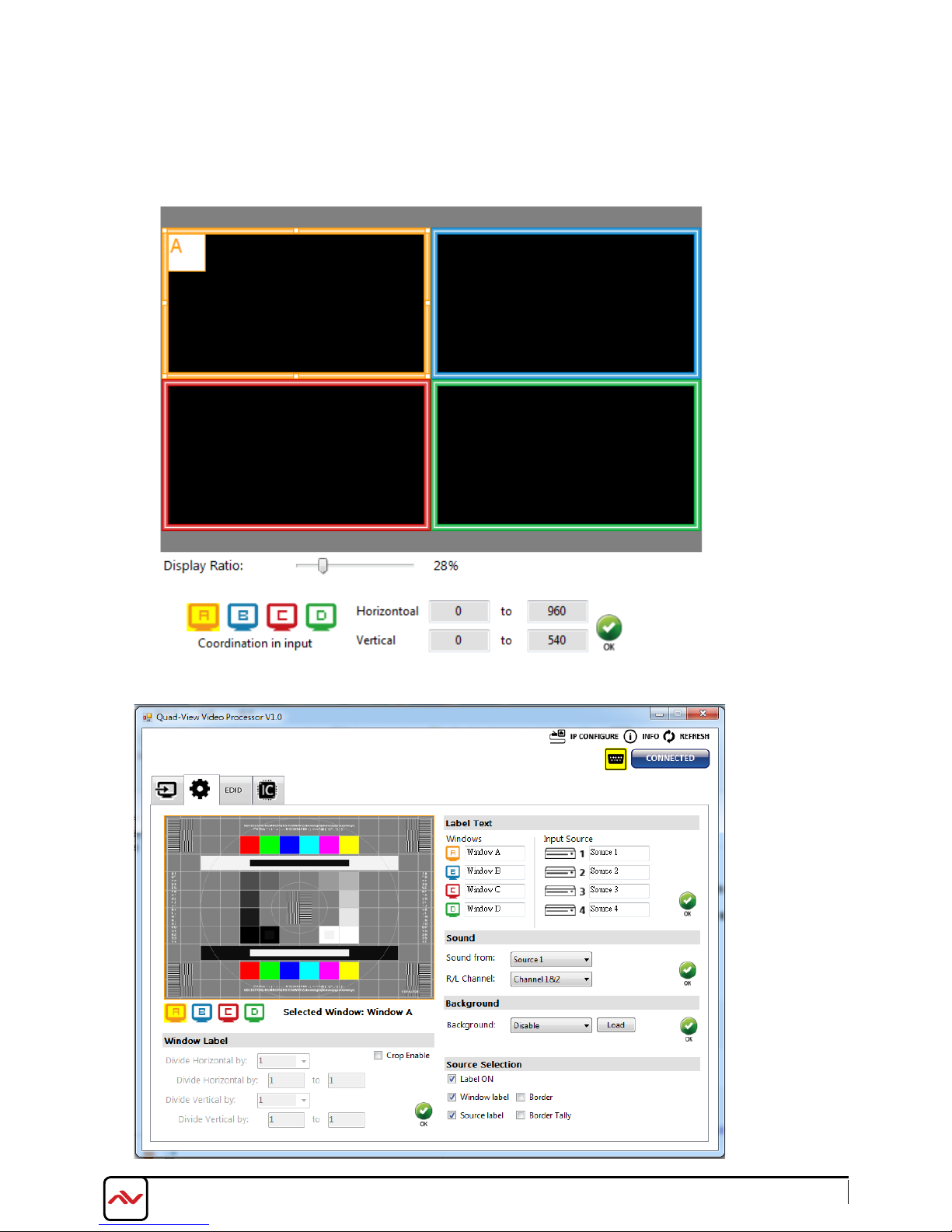Click Vertical end field showing 540

(x=556, y=640)
